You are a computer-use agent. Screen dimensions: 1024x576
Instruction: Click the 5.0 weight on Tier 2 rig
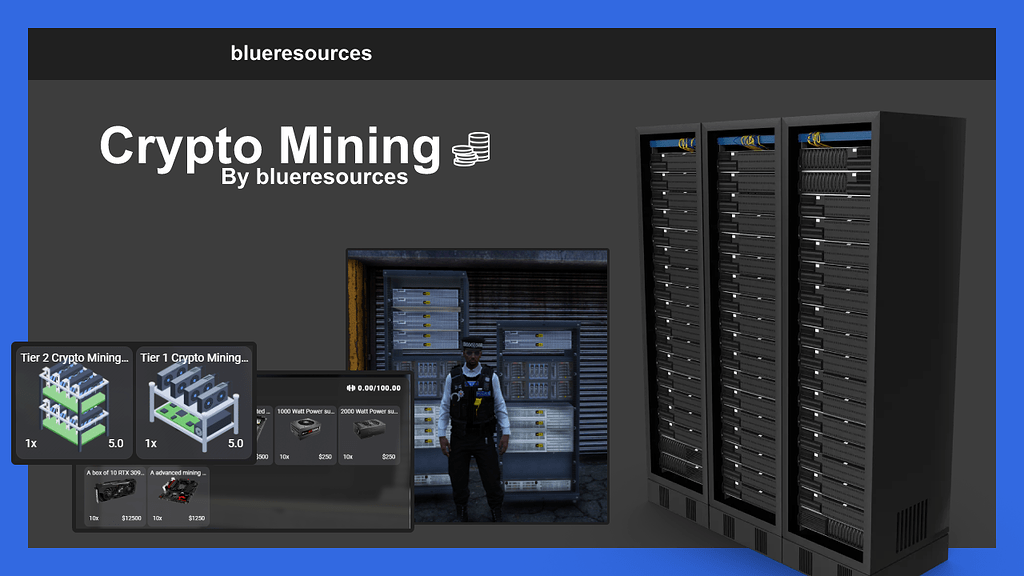116,443
